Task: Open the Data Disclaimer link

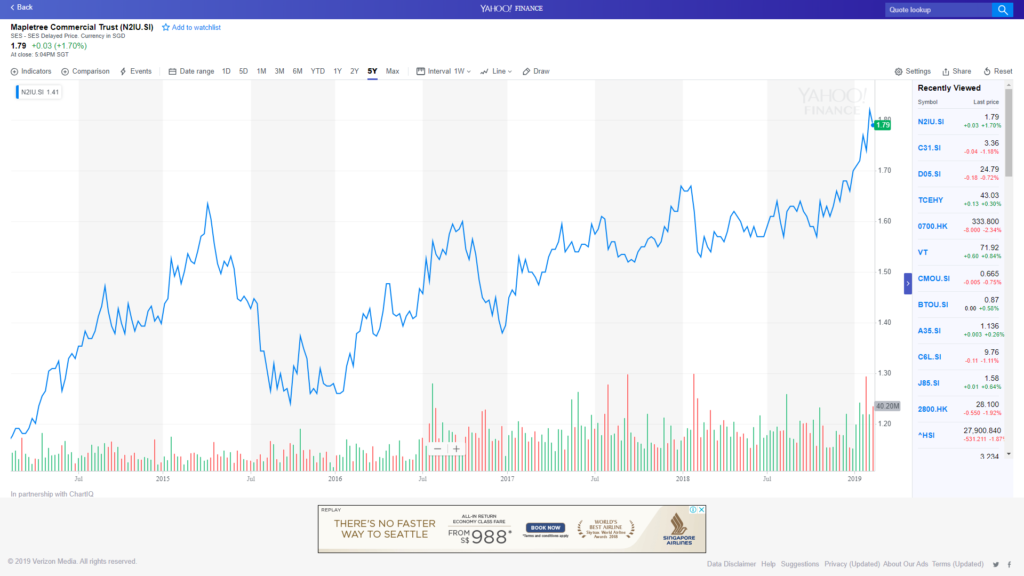Action: [731, 564]
